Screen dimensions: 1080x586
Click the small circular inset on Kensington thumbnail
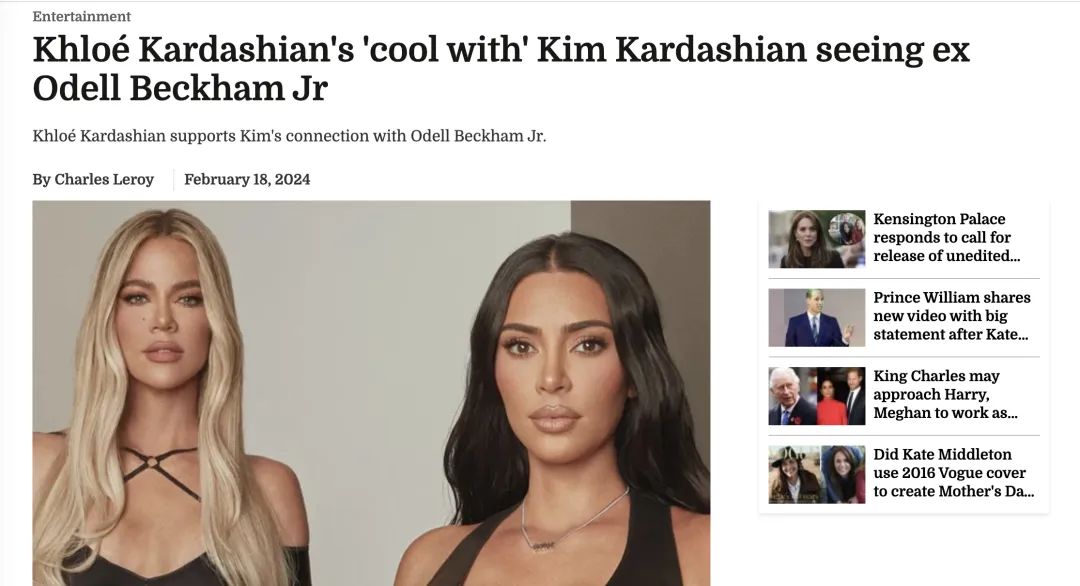click(x=846, y=229)
